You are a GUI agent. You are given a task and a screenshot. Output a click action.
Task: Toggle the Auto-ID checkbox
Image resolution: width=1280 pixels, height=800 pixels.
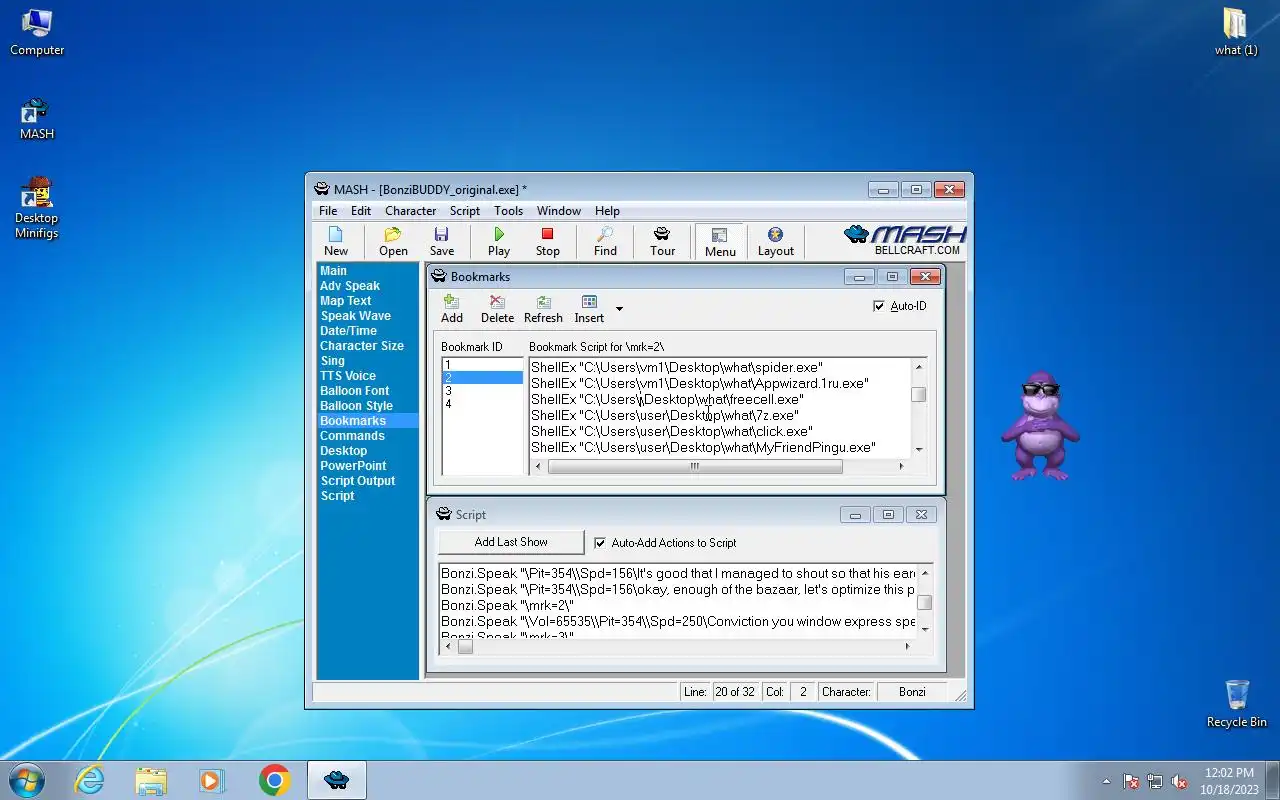879,306
